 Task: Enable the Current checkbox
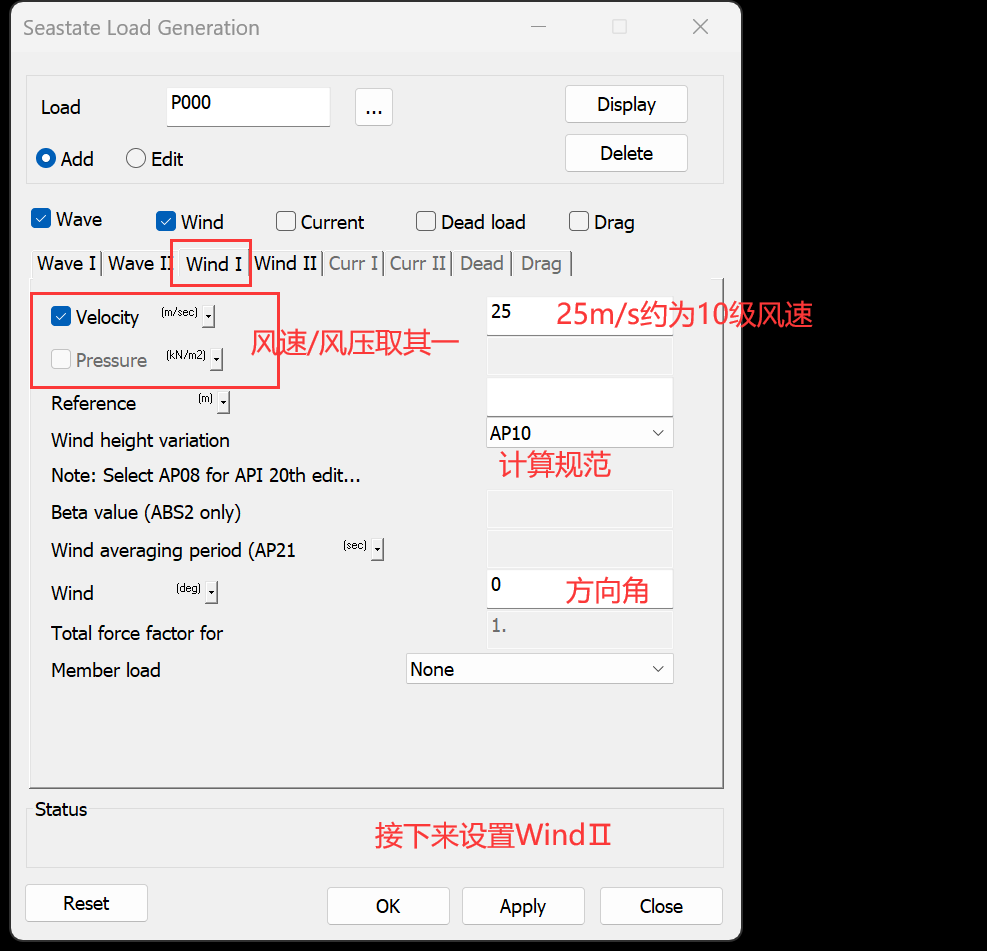pyautogui.click(x=286, y=222)
